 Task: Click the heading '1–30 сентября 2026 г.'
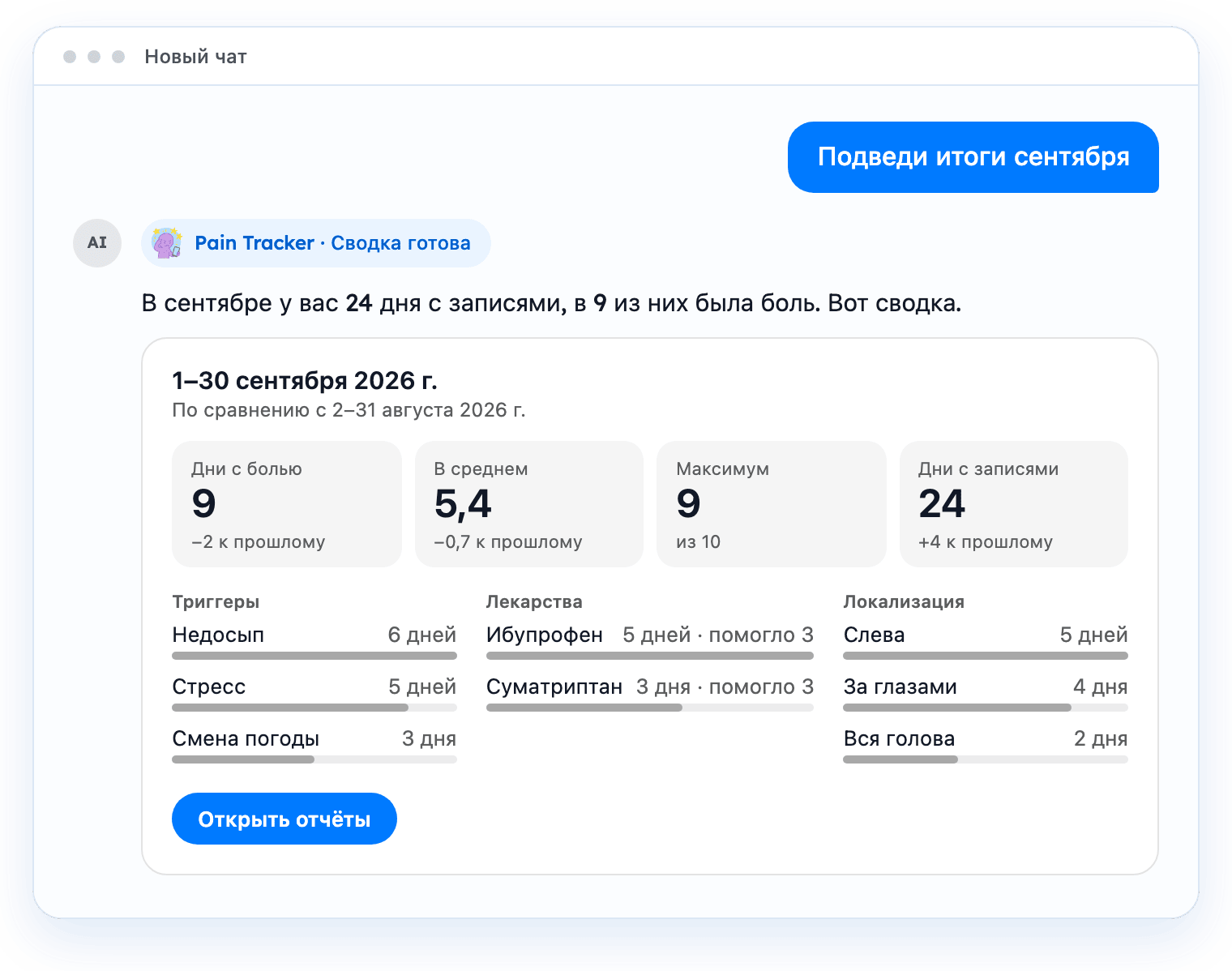[x=305, y=380]
